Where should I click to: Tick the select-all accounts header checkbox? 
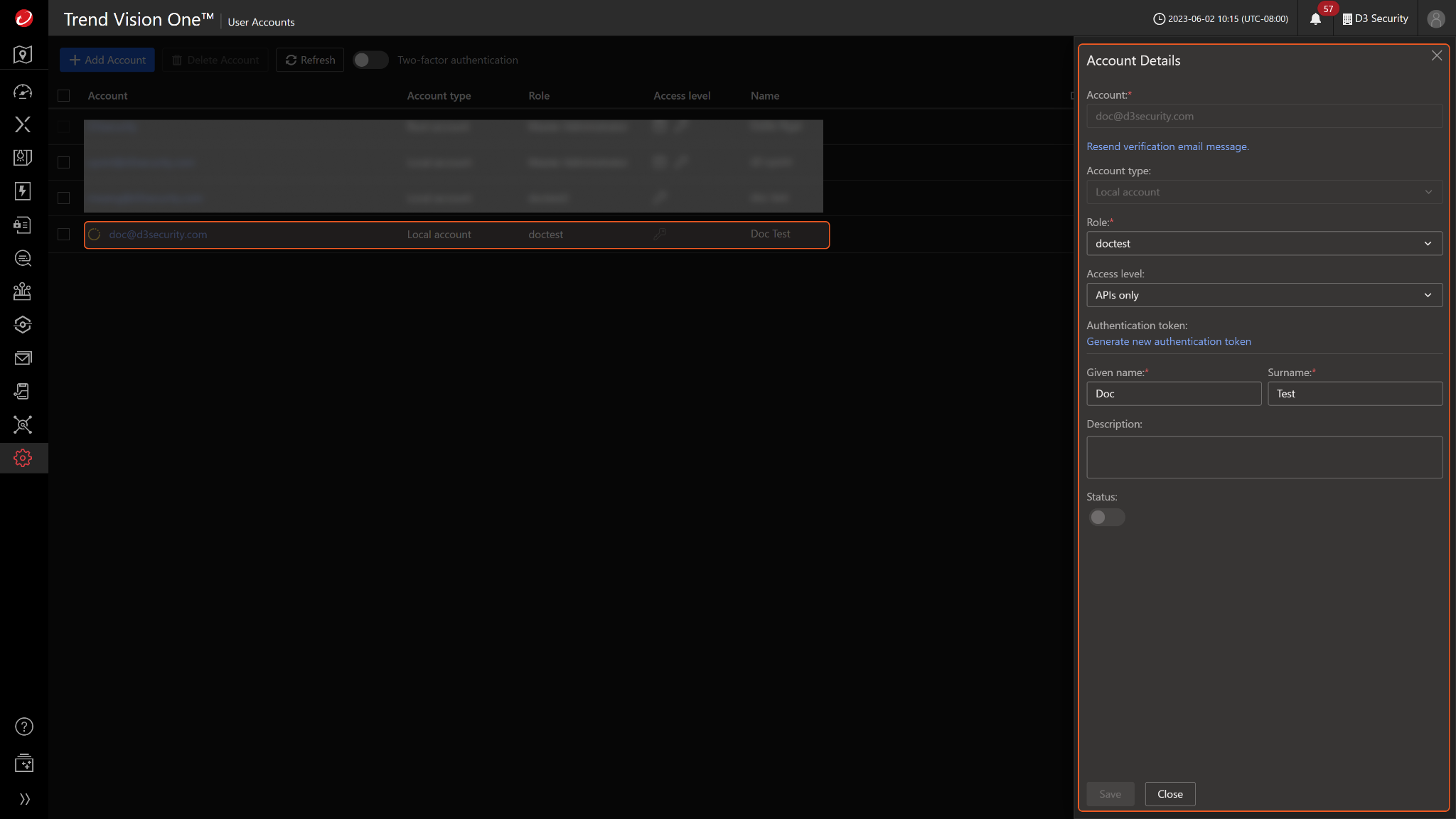click(64, 96)
